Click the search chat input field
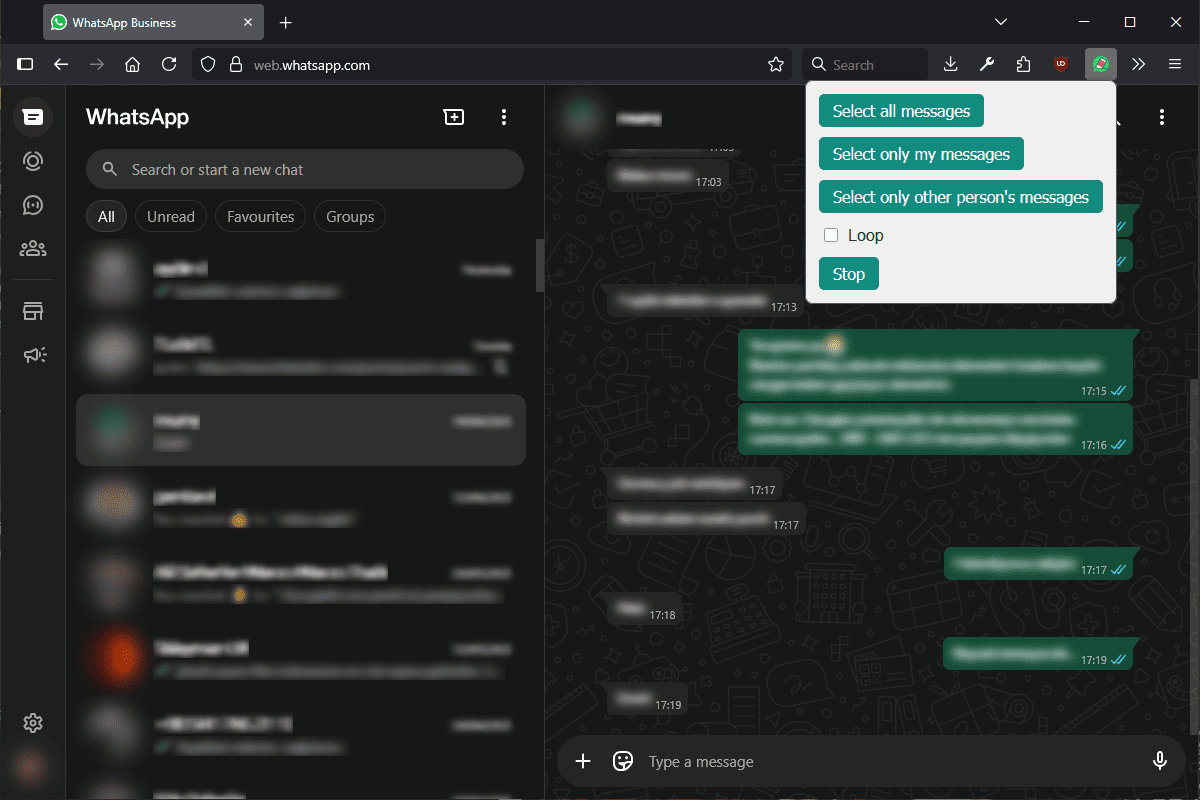The width and height of the screenshot is (1200, 800). [x=305, y=170]
